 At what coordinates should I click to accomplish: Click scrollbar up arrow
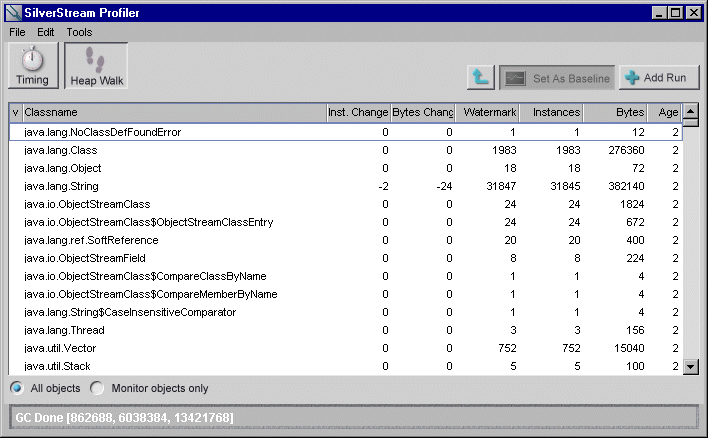(690, 111)
